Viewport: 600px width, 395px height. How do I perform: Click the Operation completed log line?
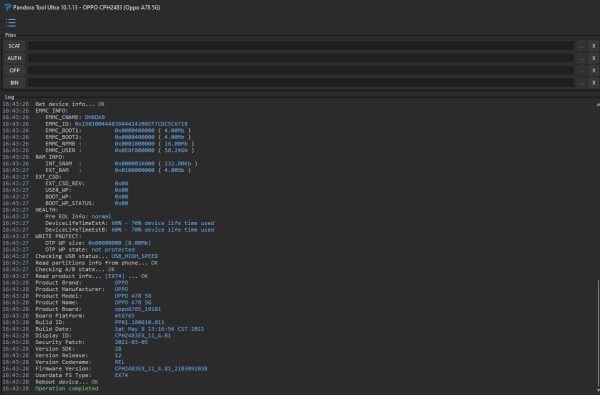pyautogui.click(x=67, y=388)
